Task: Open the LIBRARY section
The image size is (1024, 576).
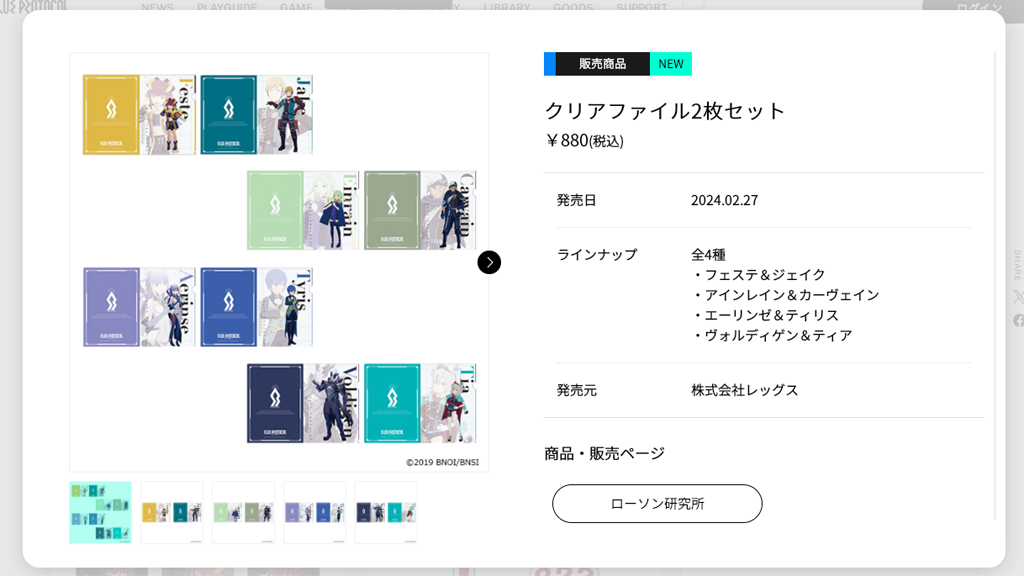Action: (x=510, y=8)
